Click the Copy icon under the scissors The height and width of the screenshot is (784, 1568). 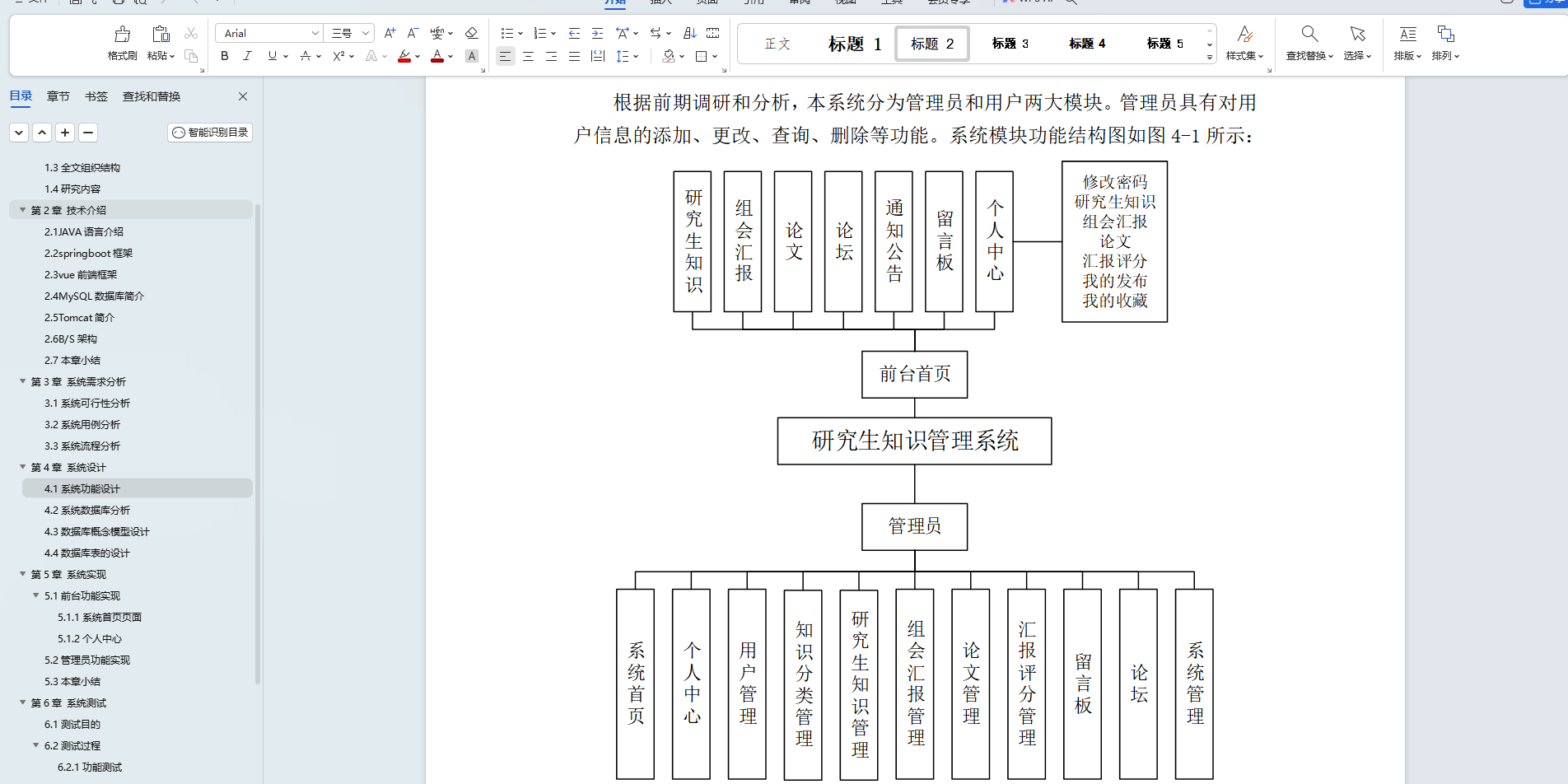[x=191, y=56]
